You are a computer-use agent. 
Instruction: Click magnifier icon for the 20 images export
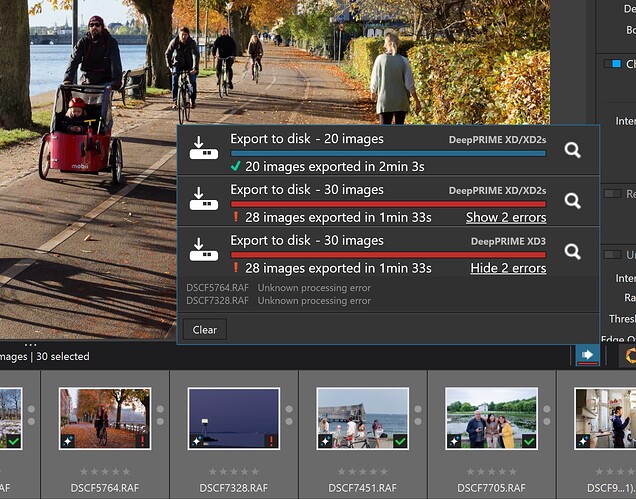click(x=572, y=150)
